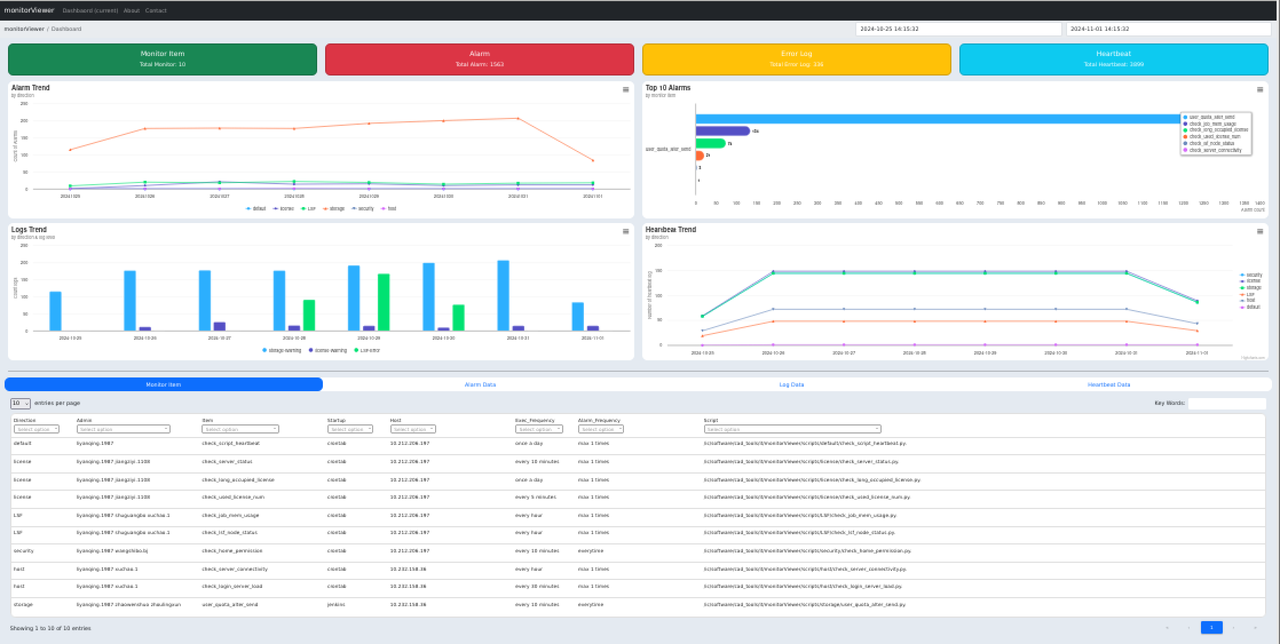Toggle user_quota_alter_send in Top 10 Alarms legend

coord(1209,117)
